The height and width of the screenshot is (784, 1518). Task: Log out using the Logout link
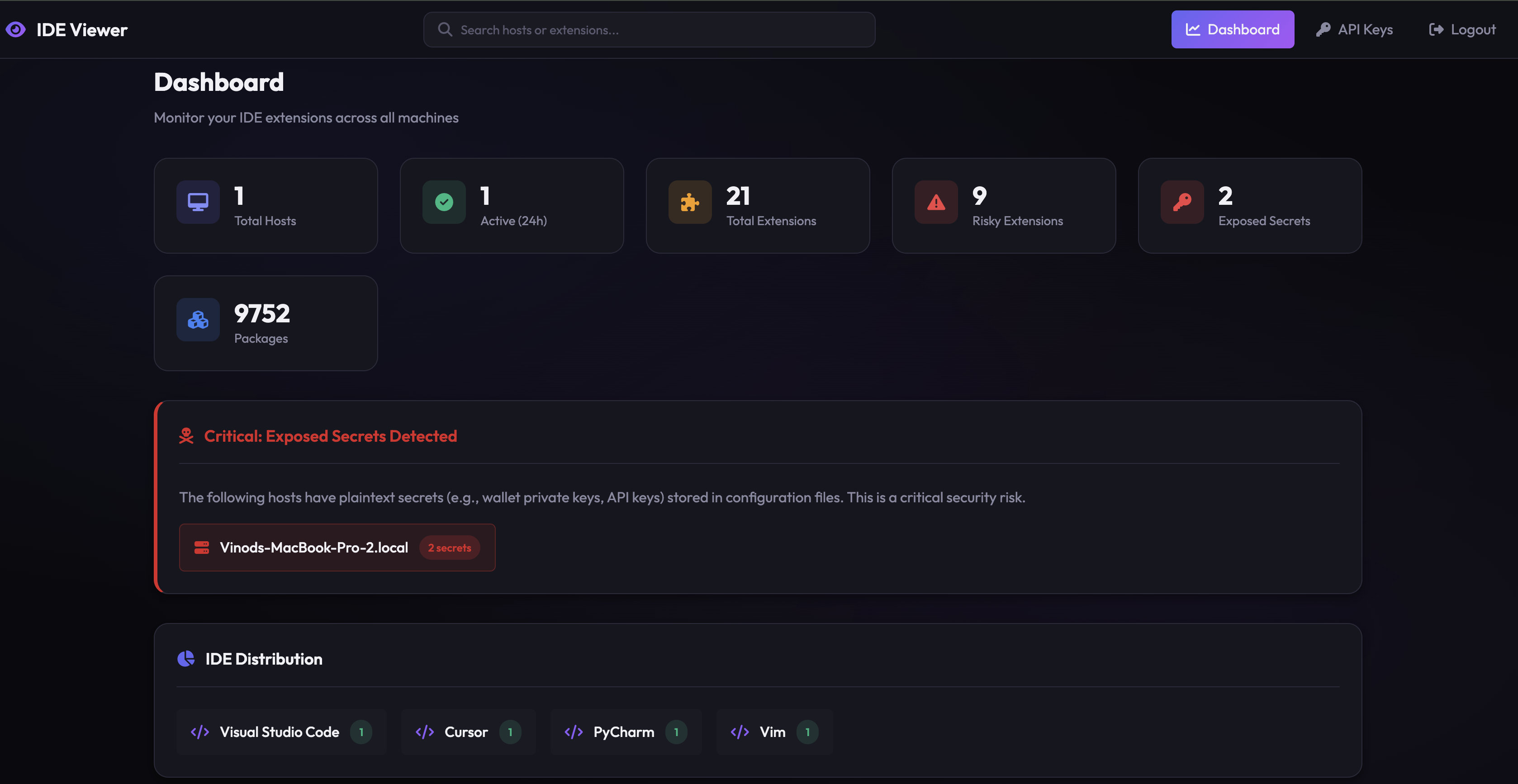pyautogui.click(x=1462, y=29)
